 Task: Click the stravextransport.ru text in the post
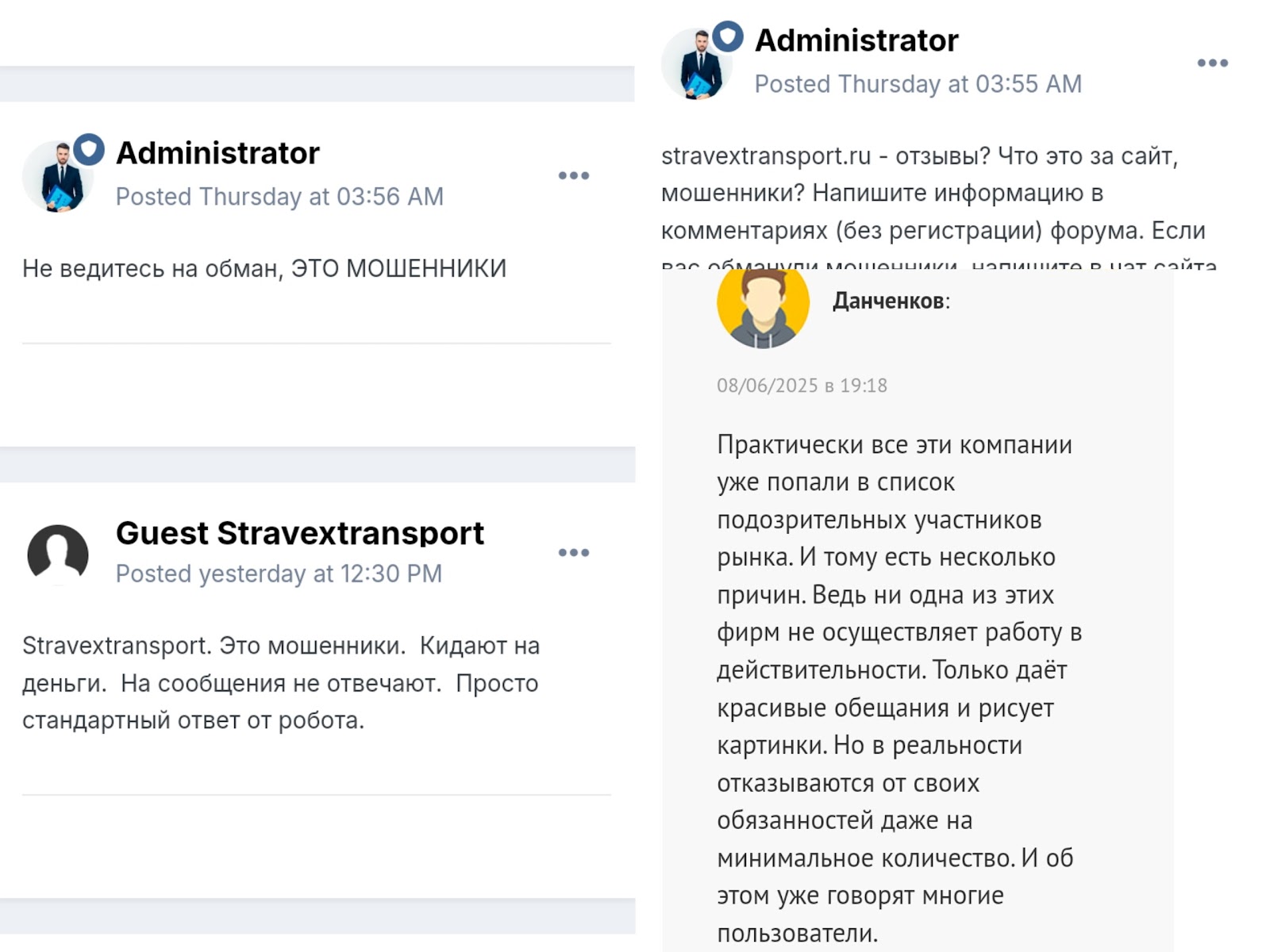point(766,156)
